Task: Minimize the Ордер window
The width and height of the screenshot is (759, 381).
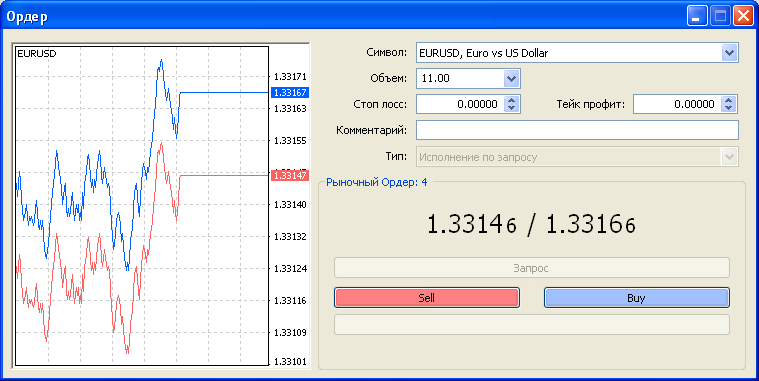Action: point(697,16)
